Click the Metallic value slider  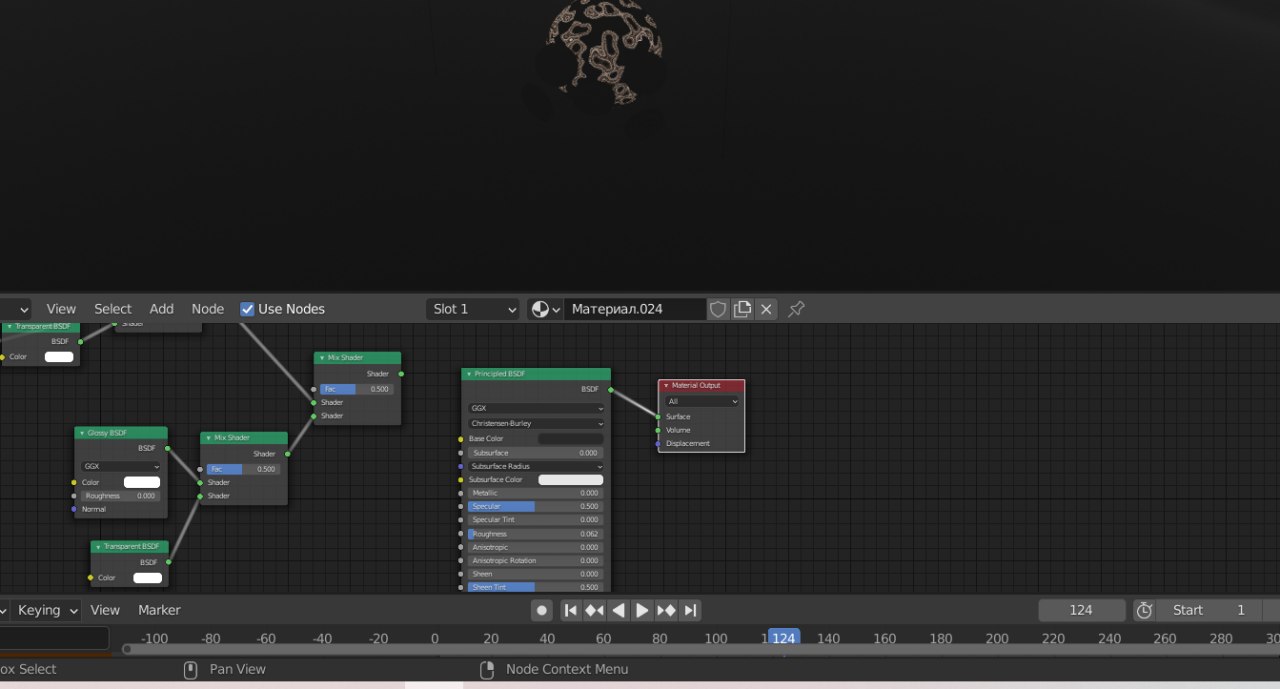click(535, 493)
